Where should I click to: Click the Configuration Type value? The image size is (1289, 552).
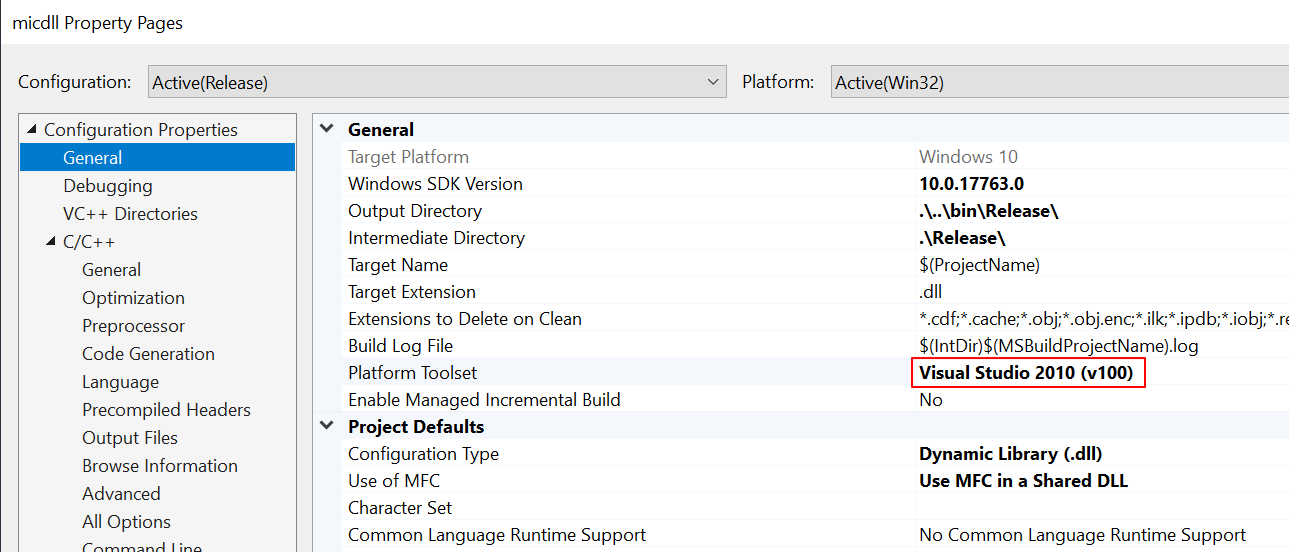(x=1010, y=454)
